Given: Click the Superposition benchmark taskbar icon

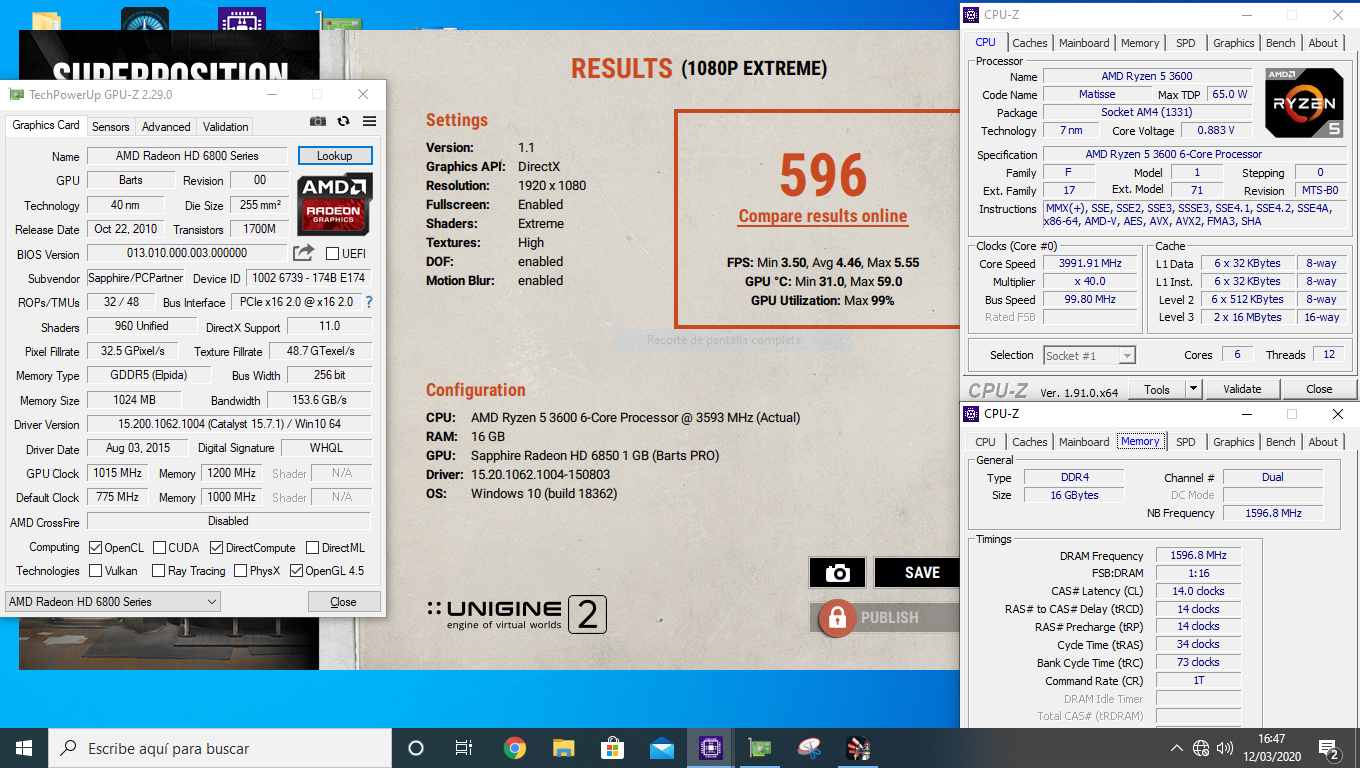Looking at the screenshot, I should pos(858,748).
